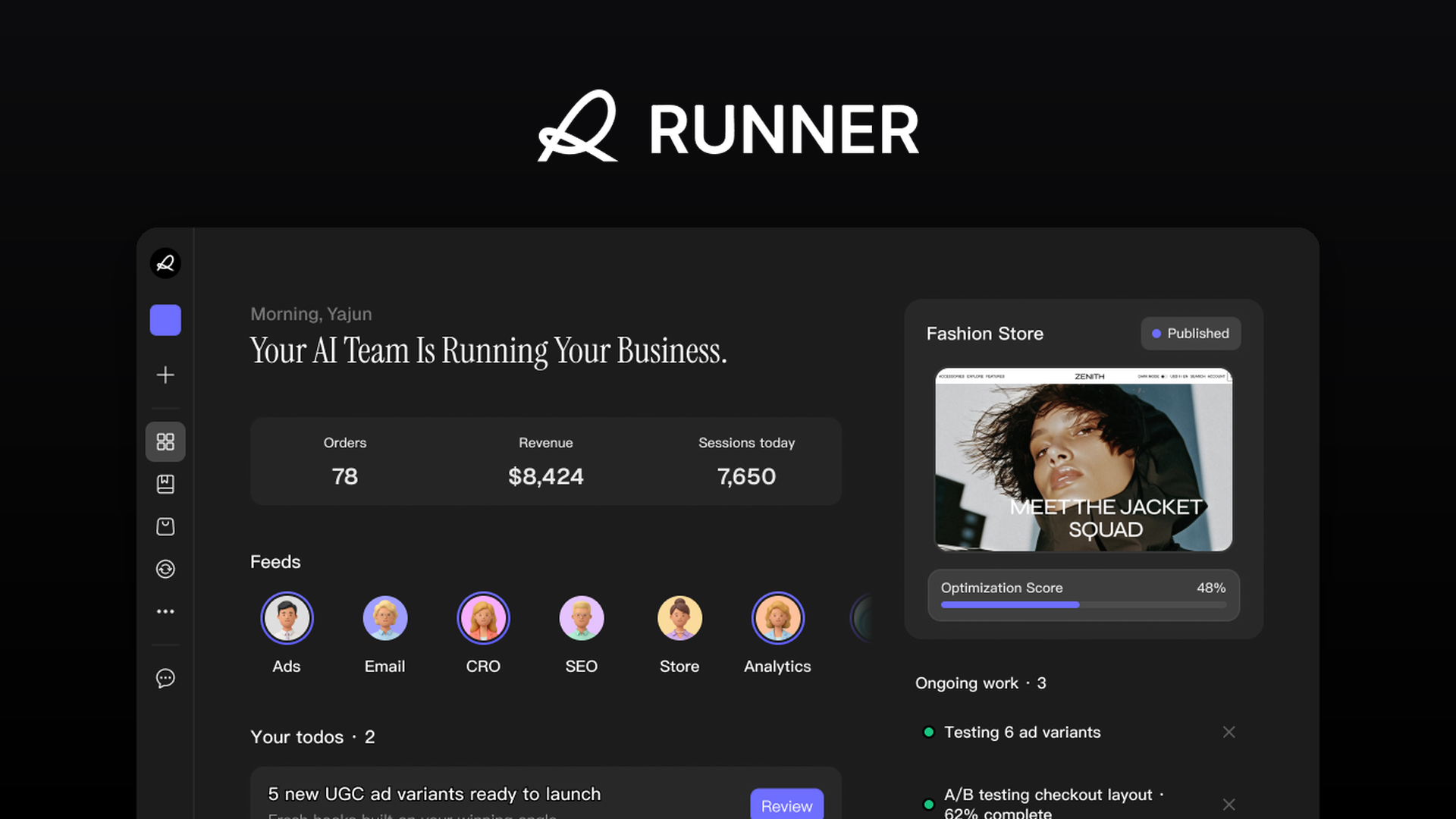Image resolution: width=1456 pixels, height=819 pixels.
Task: Dismiss the A/B testing checkout layout item
Action: click(1229, 804)
